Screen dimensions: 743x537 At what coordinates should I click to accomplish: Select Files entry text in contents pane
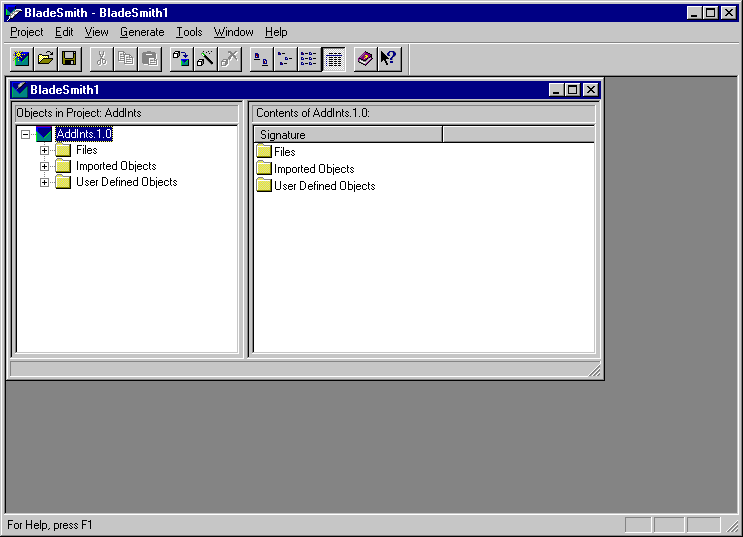(x=285, y=152)
